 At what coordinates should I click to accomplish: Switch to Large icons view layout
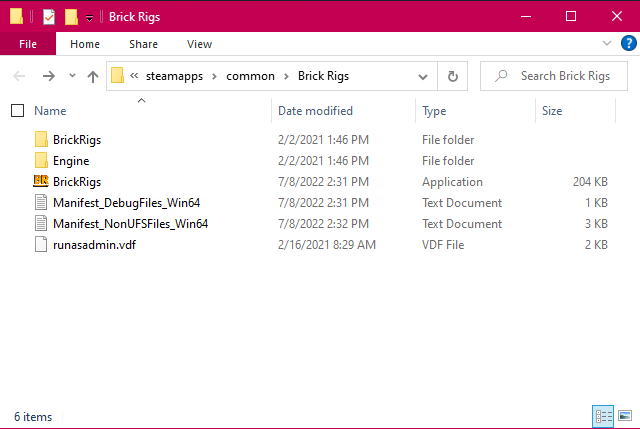[x=625, y=416]
